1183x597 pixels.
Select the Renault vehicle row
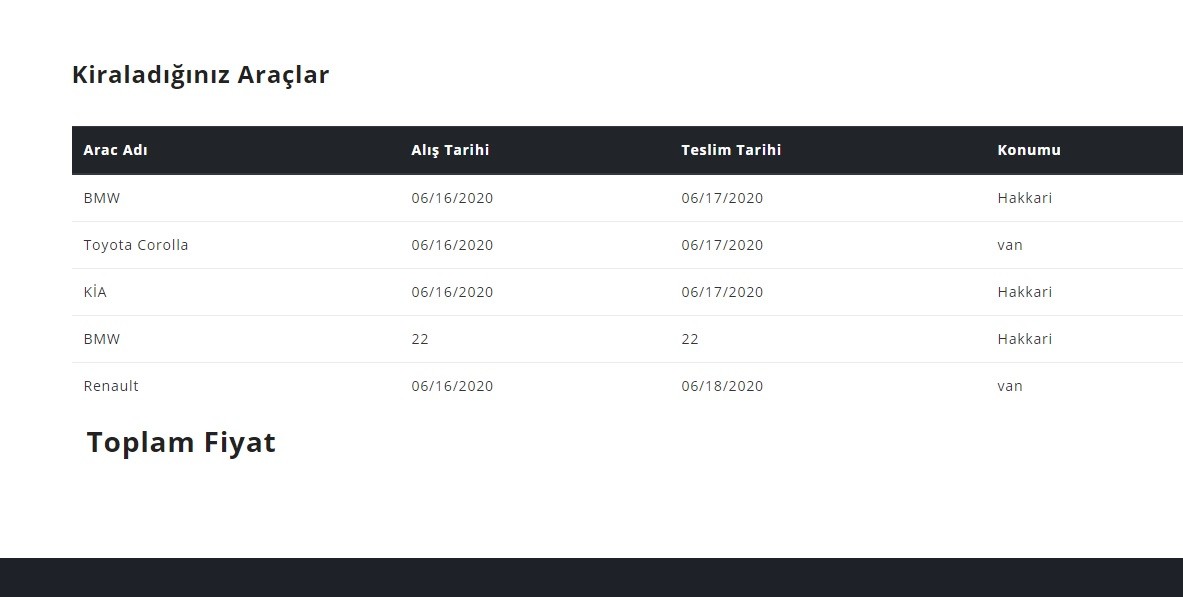(627, 386)
